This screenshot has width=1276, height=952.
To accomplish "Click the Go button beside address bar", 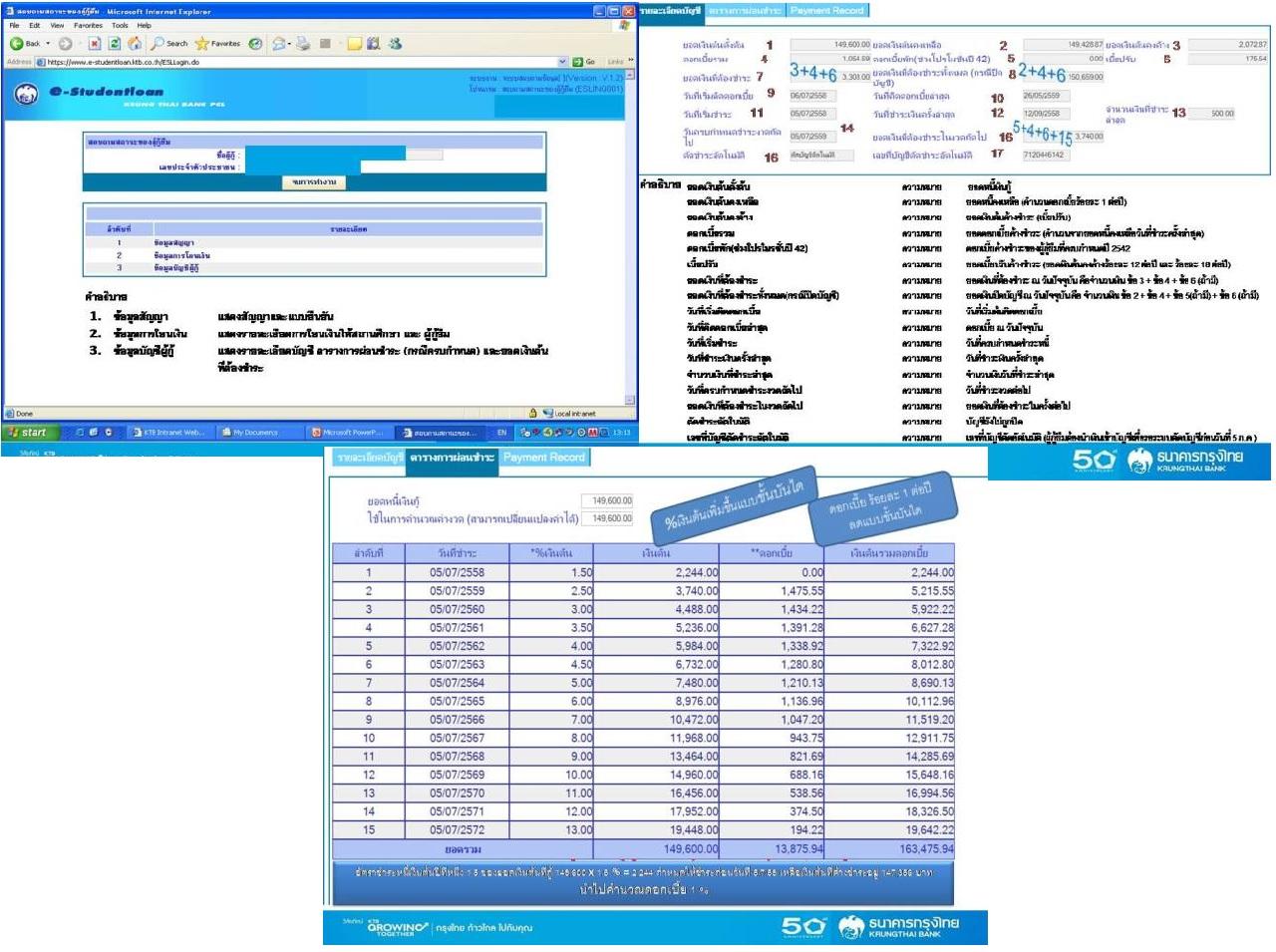I will point(584,62).
